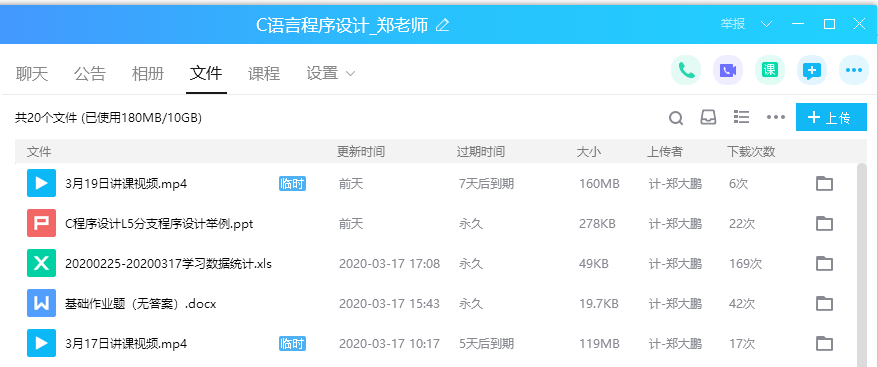Open folder for 3月19日讲课视频.mp4
This screenshot has height=367, width=878.
tap(824, 183)
